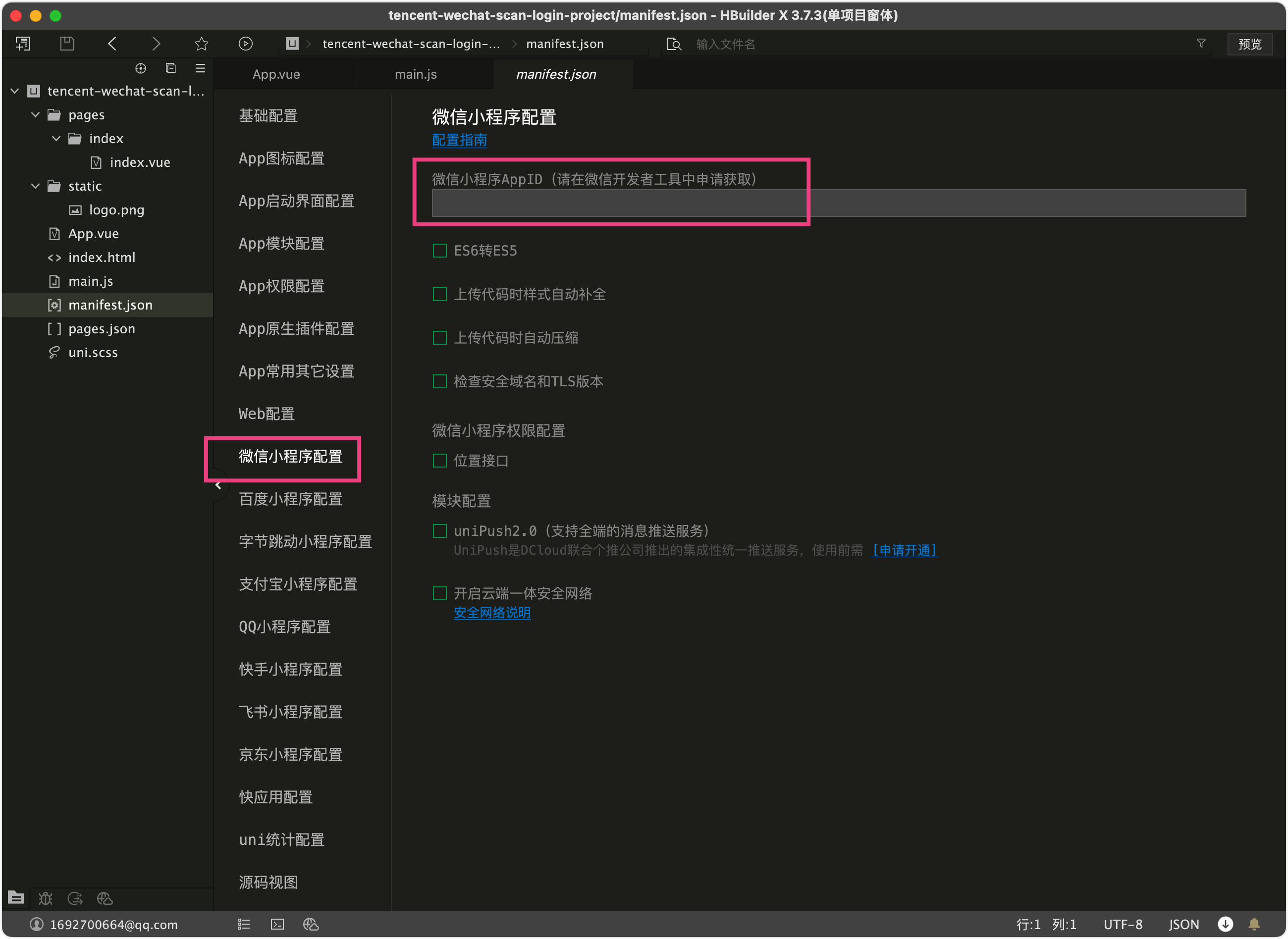This screenshot has height=939, width=1288.
Task: Collapse the pages folder chevron
Action: 35,115
